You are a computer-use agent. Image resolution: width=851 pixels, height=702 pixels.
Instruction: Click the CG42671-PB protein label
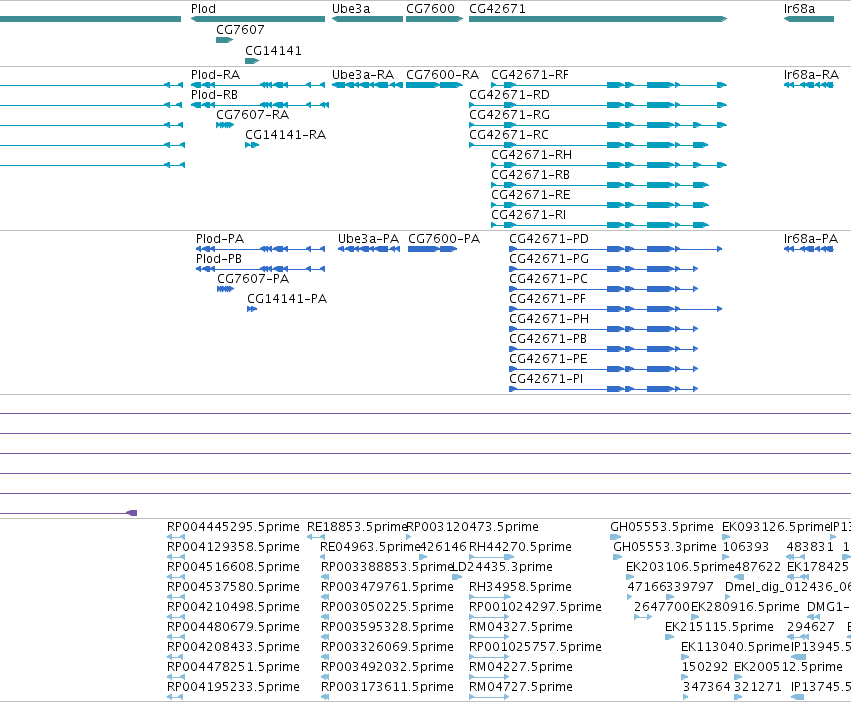click(x=548, y=339)
